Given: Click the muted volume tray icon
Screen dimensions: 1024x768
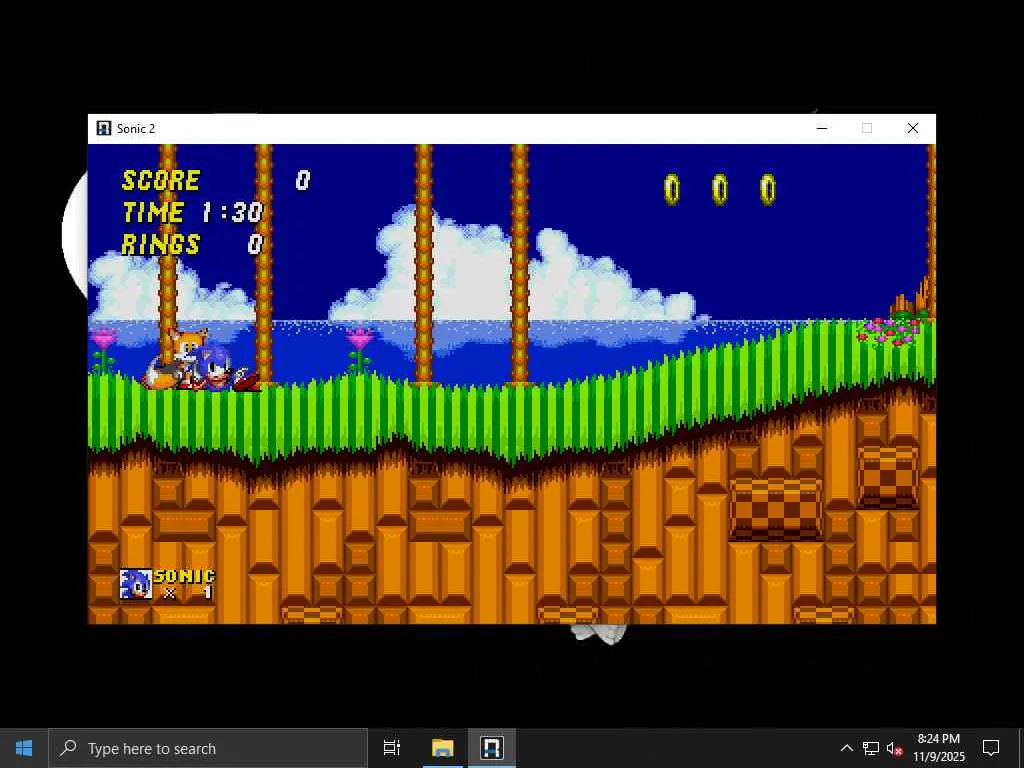Looking at the screenshot, I should 895,748.
